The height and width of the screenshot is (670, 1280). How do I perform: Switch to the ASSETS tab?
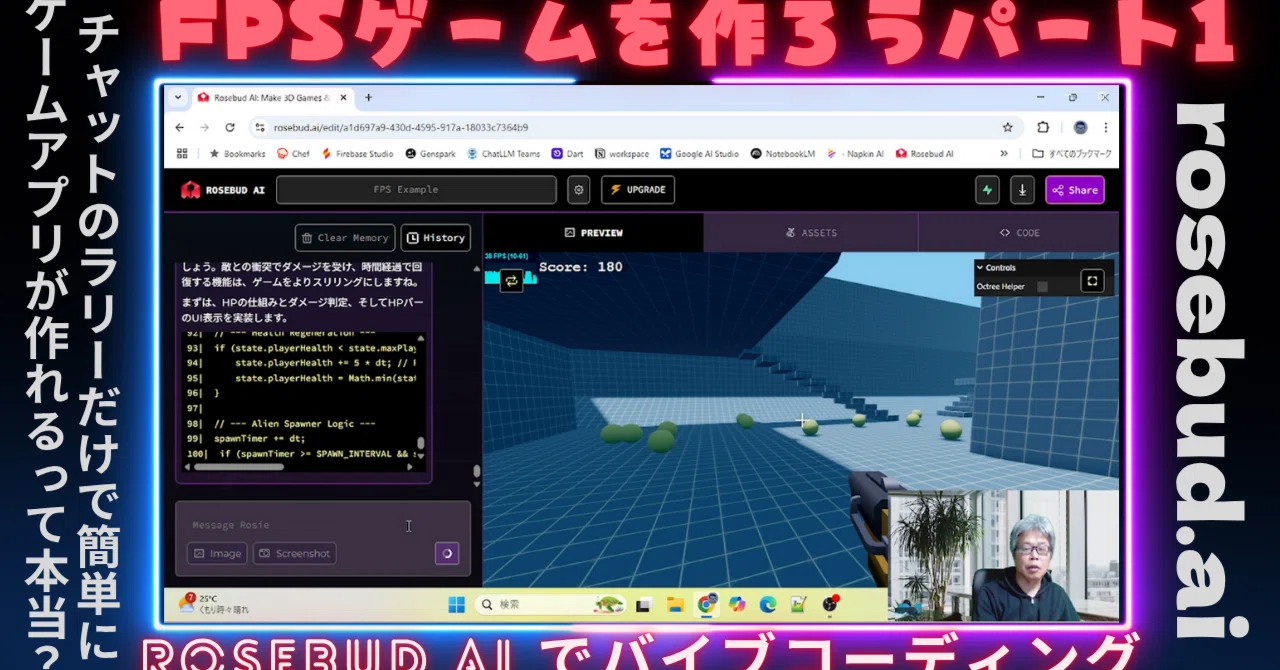[811, 232]
